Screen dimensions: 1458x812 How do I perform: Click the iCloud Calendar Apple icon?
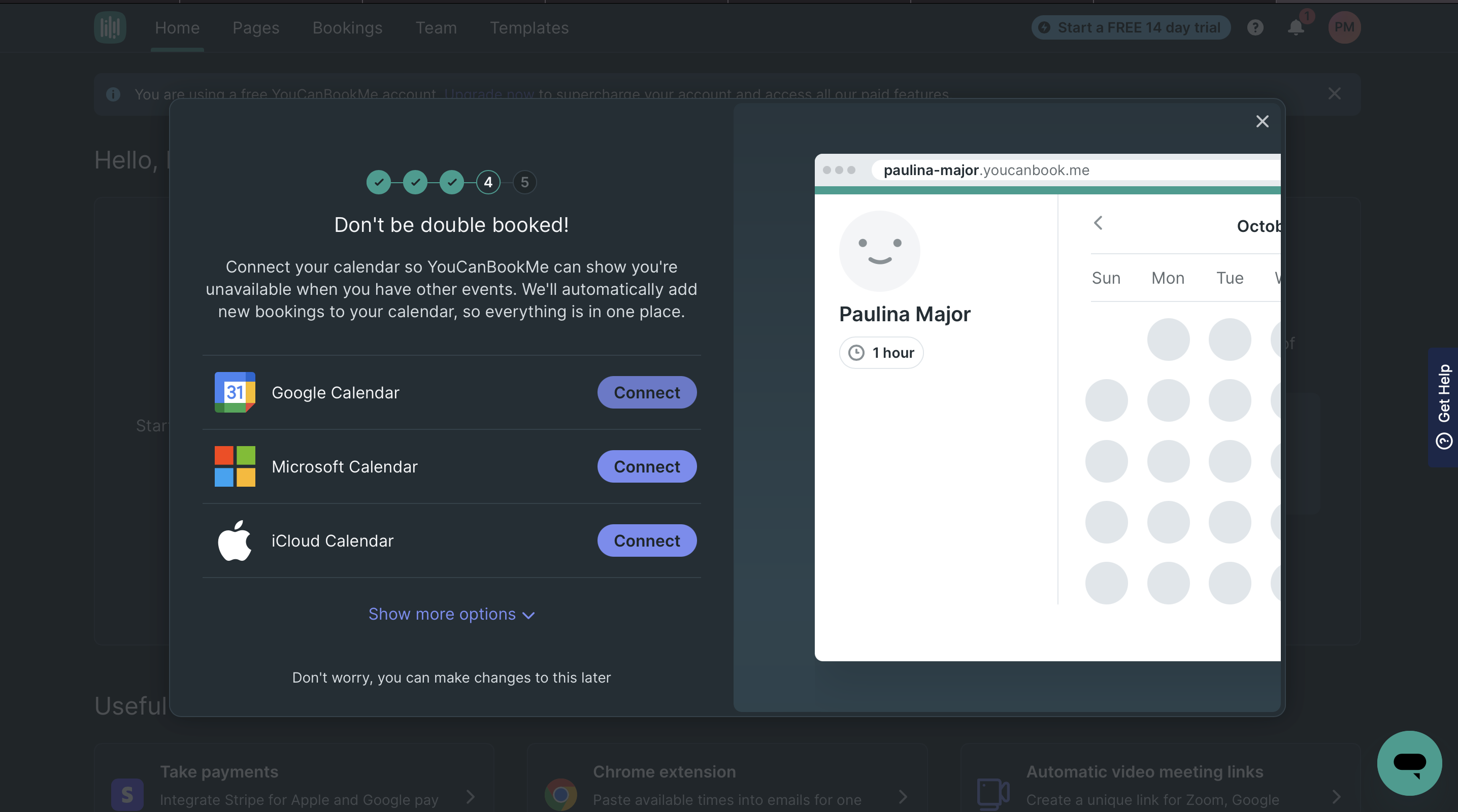[x=234, y=540]
